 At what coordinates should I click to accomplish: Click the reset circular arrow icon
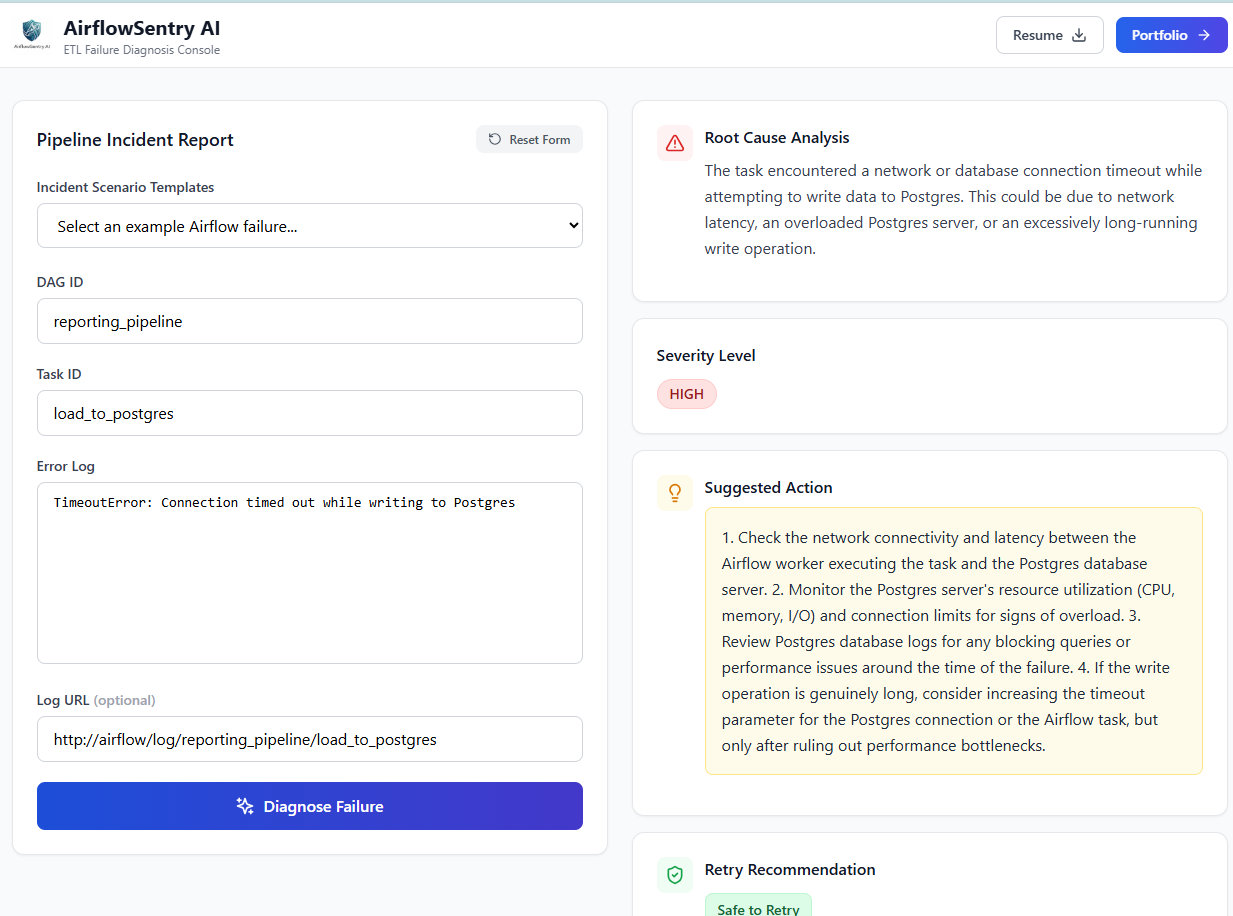coord(495,139)
